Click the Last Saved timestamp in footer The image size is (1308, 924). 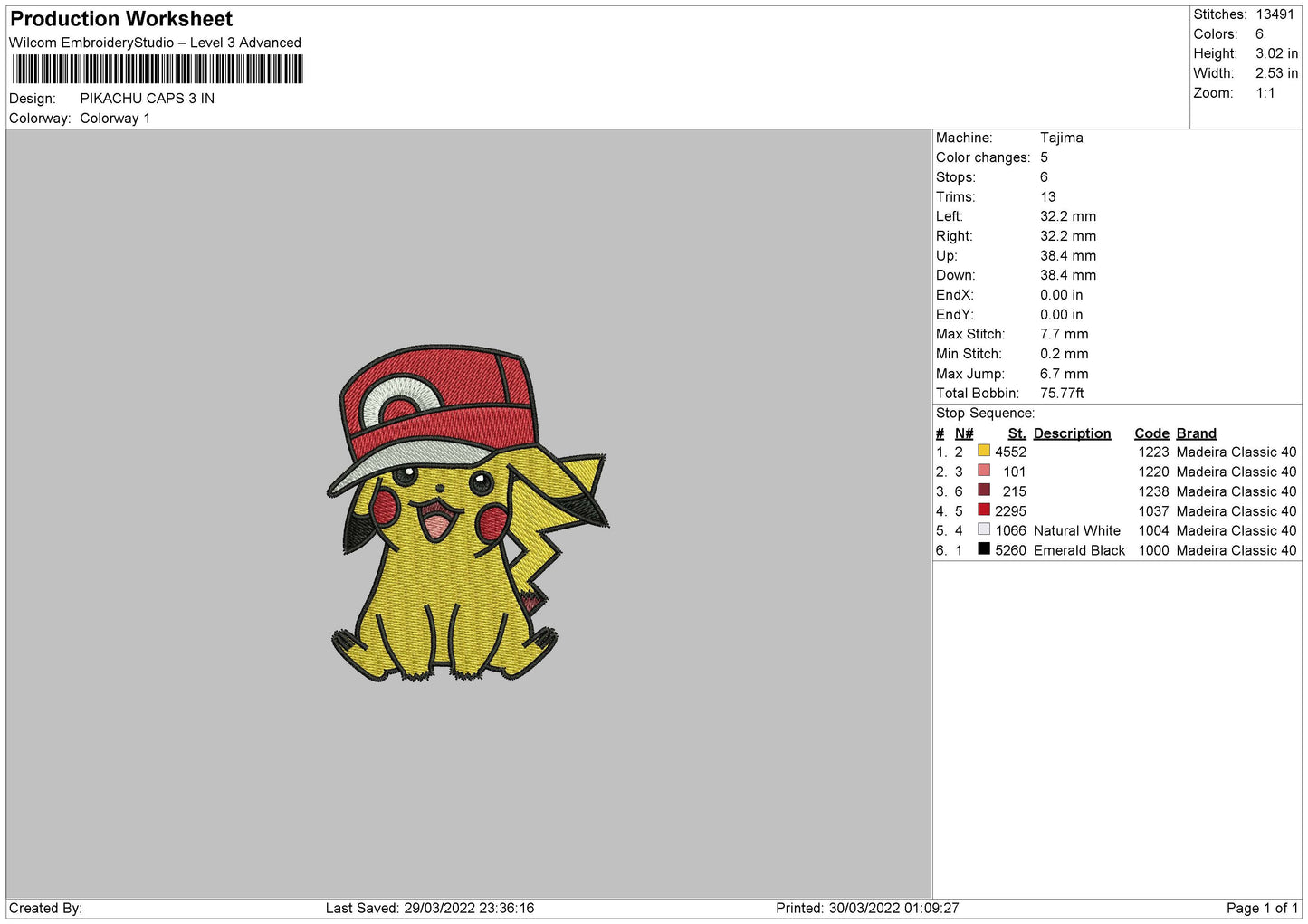tap(430, 908)
